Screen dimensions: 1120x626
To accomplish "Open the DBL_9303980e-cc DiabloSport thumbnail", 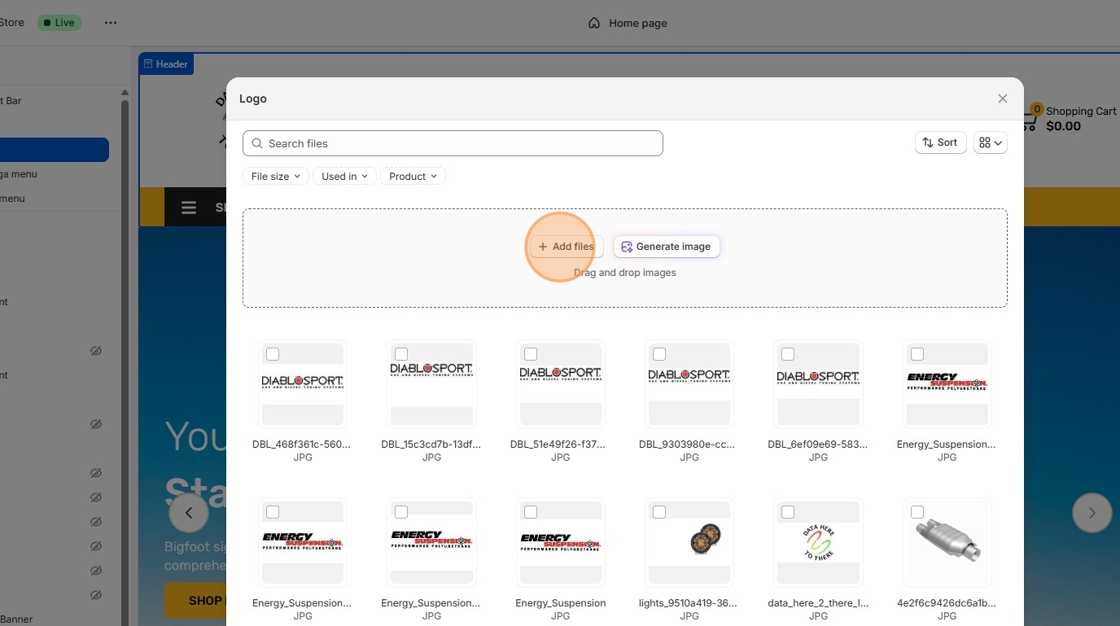I will tap(689, 384).
